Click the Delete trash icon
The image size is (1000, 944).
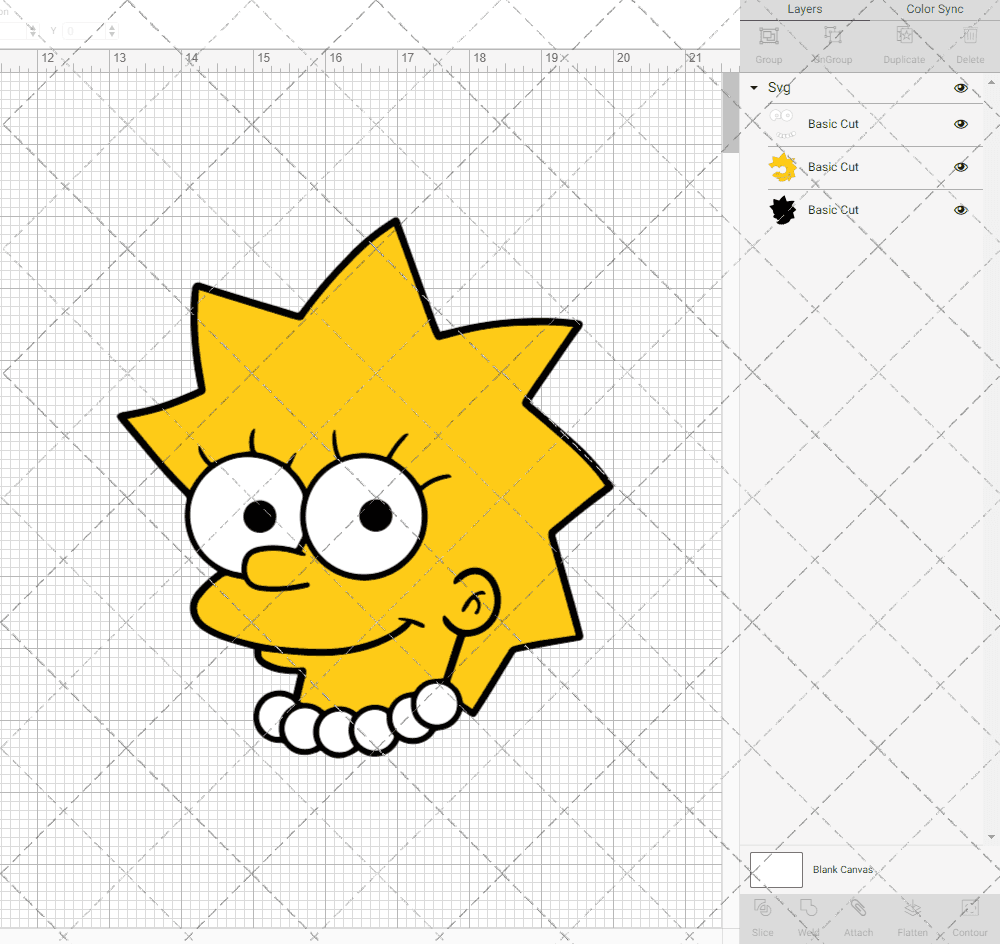coord(969,36)
